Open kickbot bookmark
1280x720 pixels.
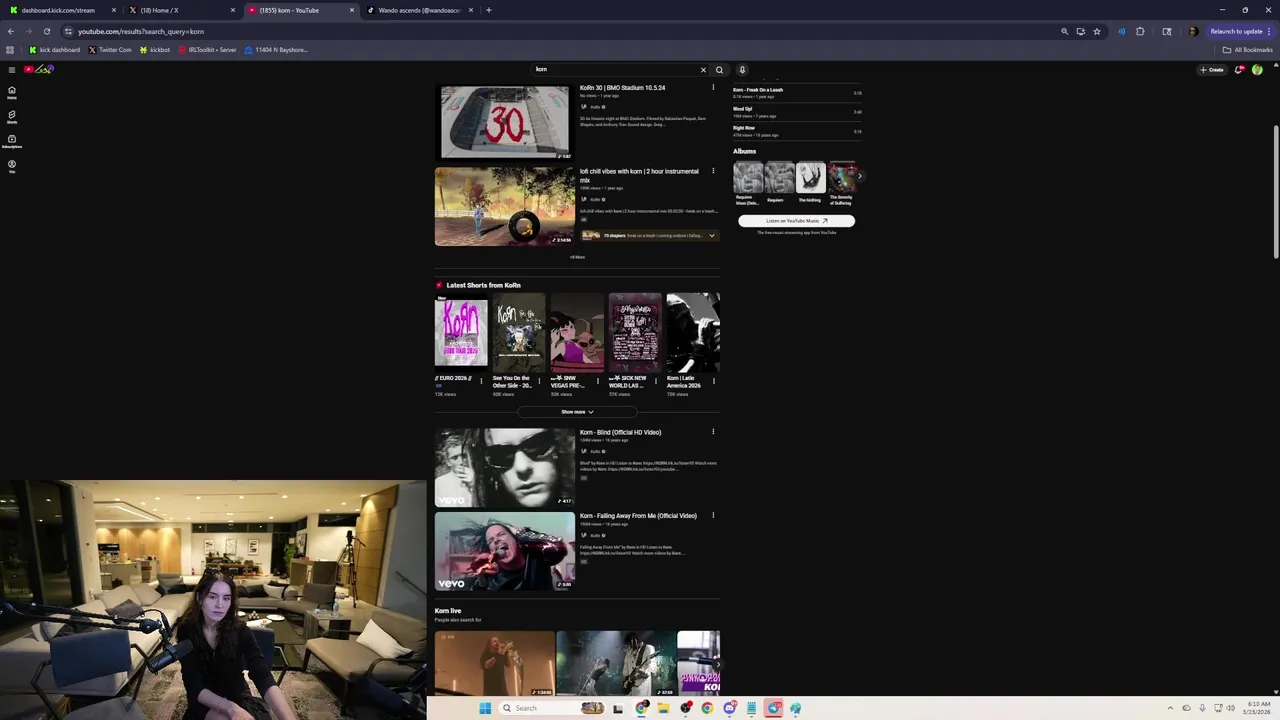pyautogui.click(x=155, y=50)
